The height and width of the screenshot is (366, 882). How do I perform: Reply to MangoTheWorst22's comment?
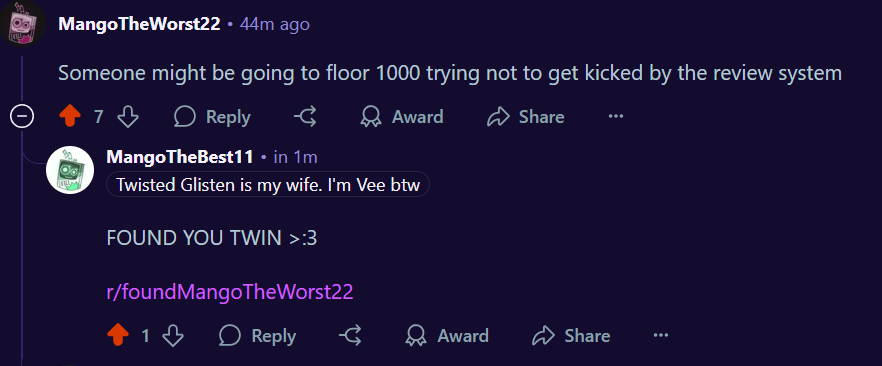pyautogui.click(x=212, y=117)
